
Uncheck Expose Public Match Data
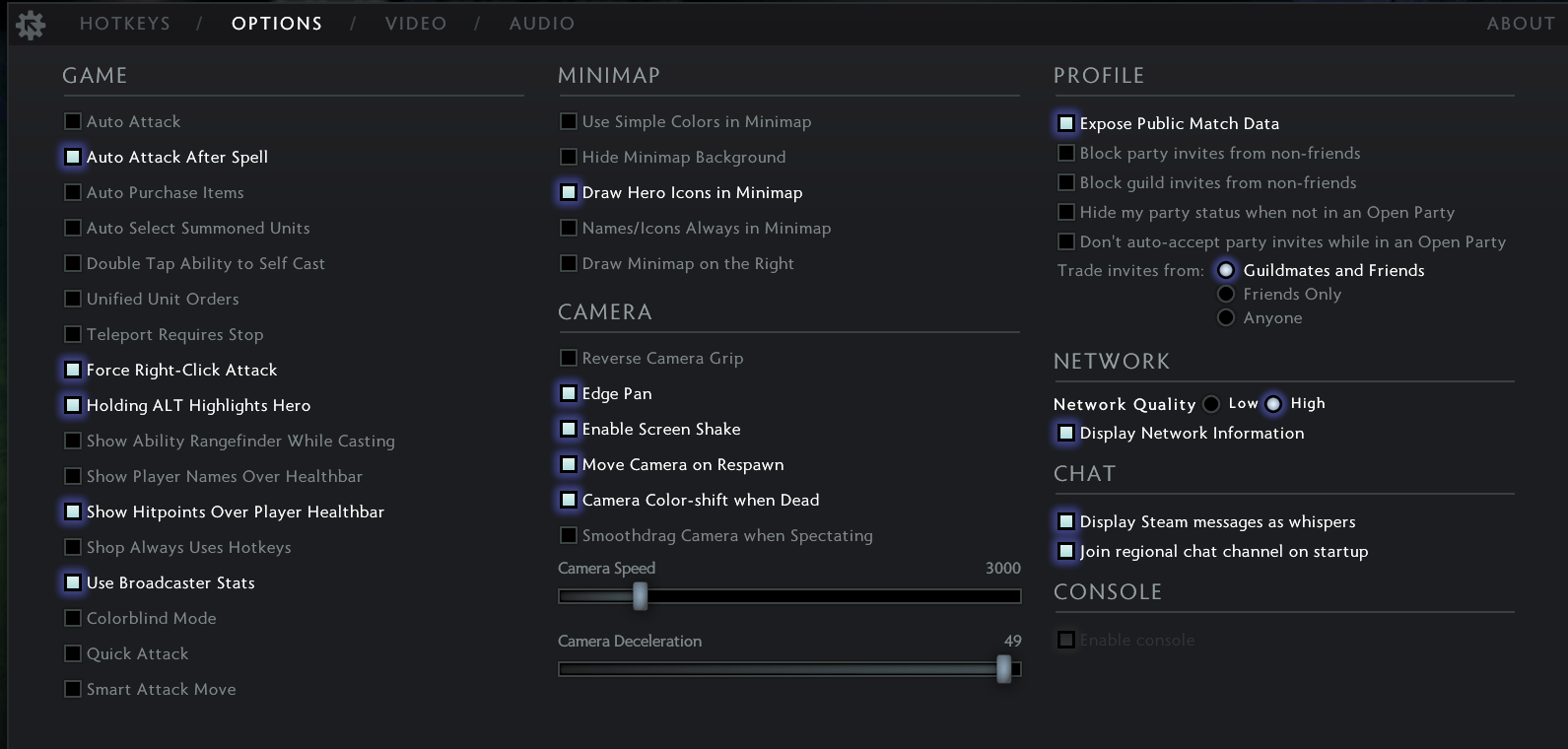click(1066, 123)
